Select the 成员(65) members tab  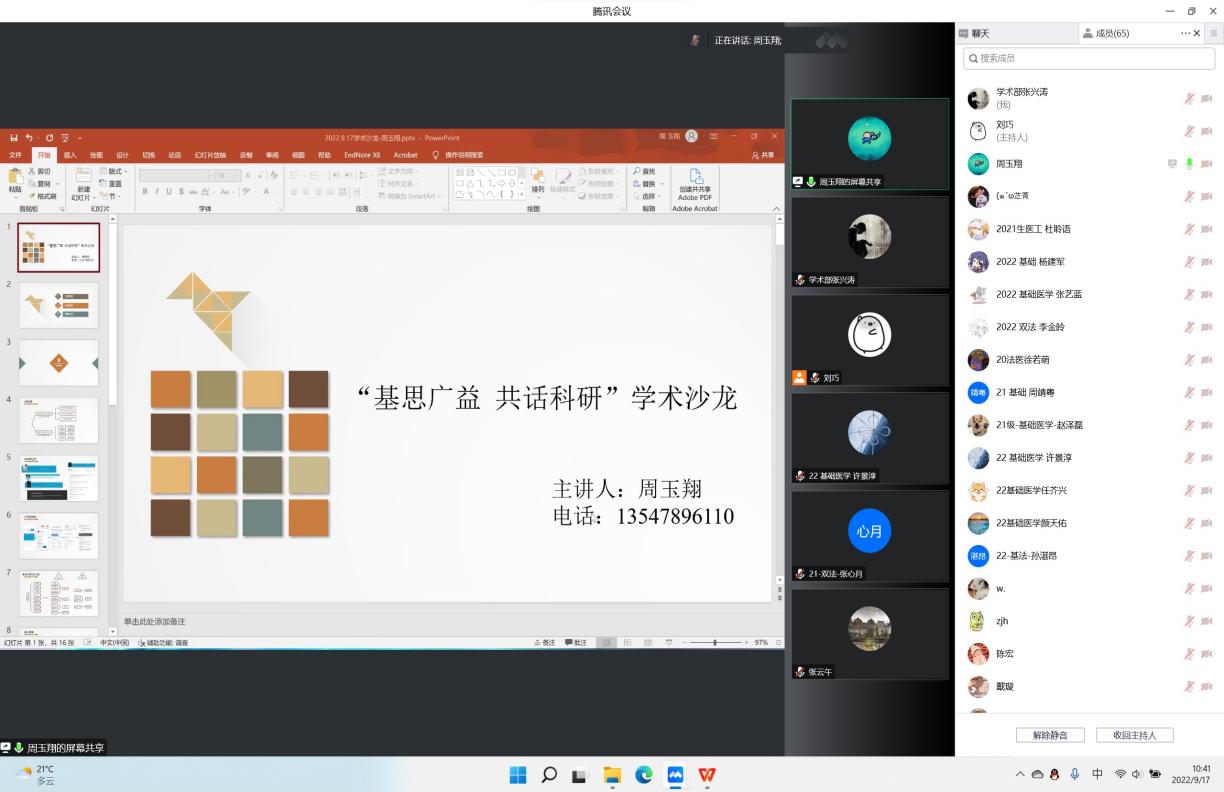[1106, 33]
